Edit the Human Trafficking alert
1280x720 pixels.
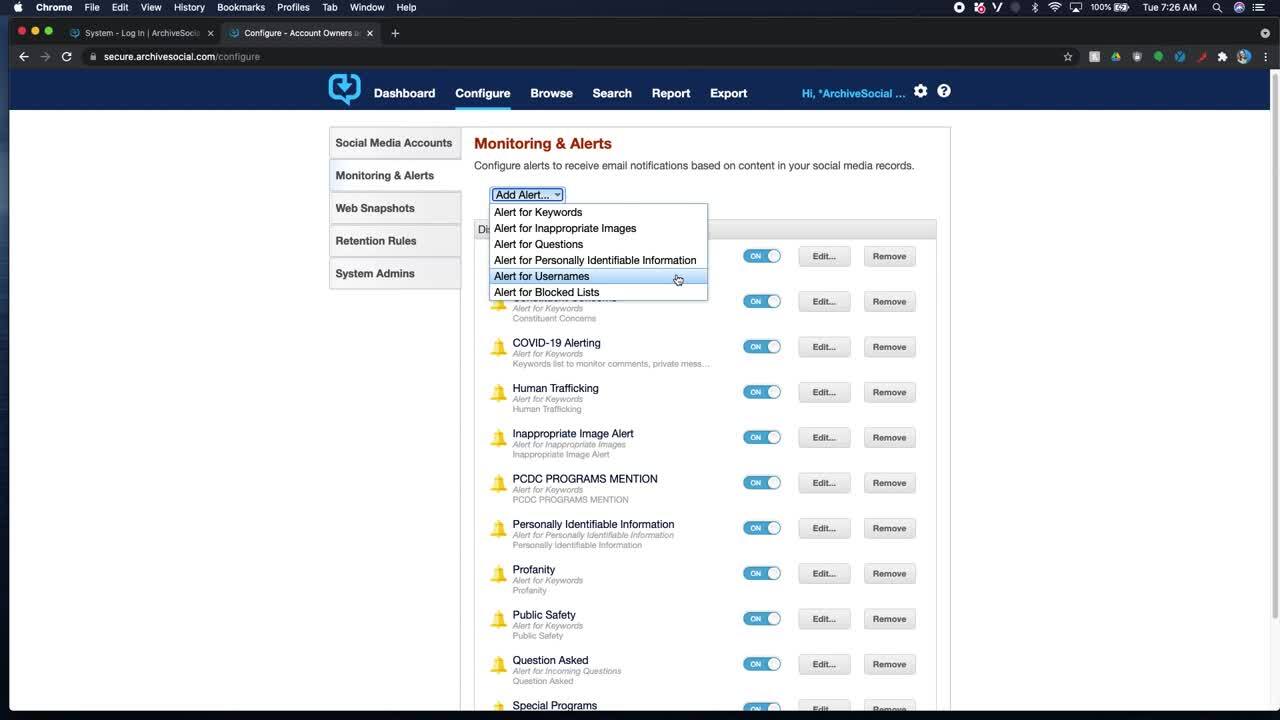click(x=823, y=392)
